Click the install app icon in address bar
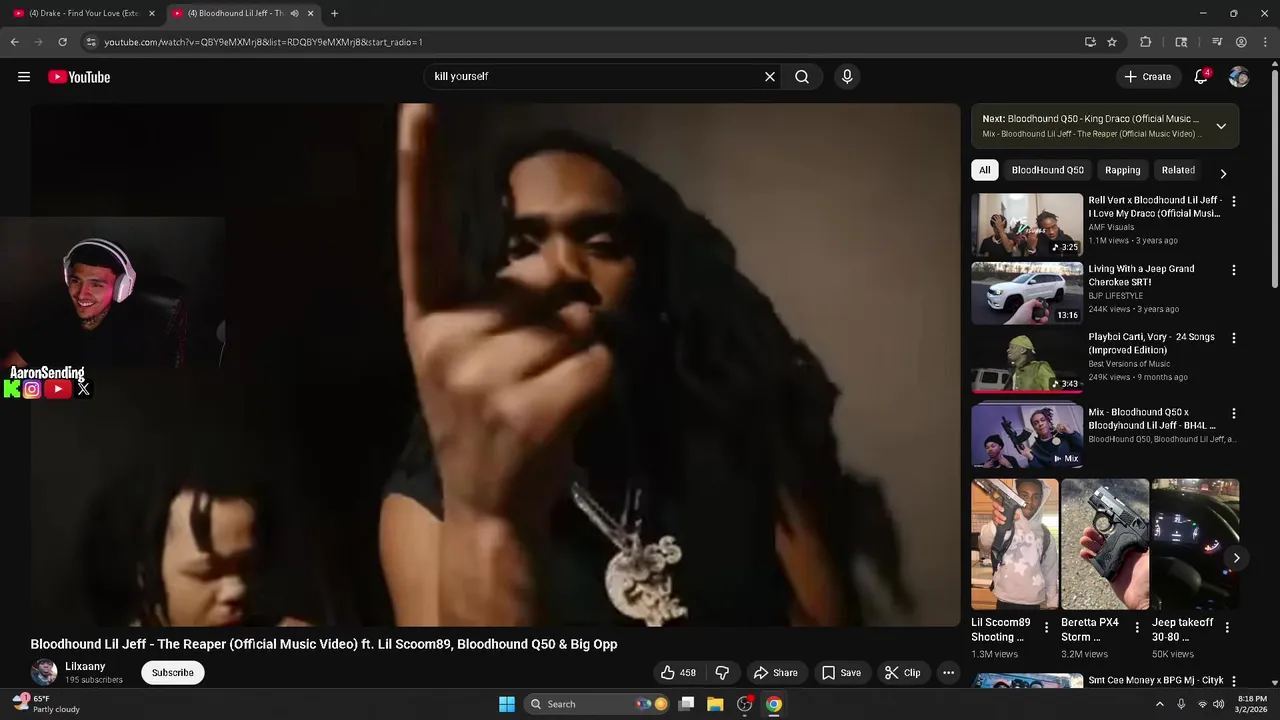 pyautogui.click(x=1090, y=42)
